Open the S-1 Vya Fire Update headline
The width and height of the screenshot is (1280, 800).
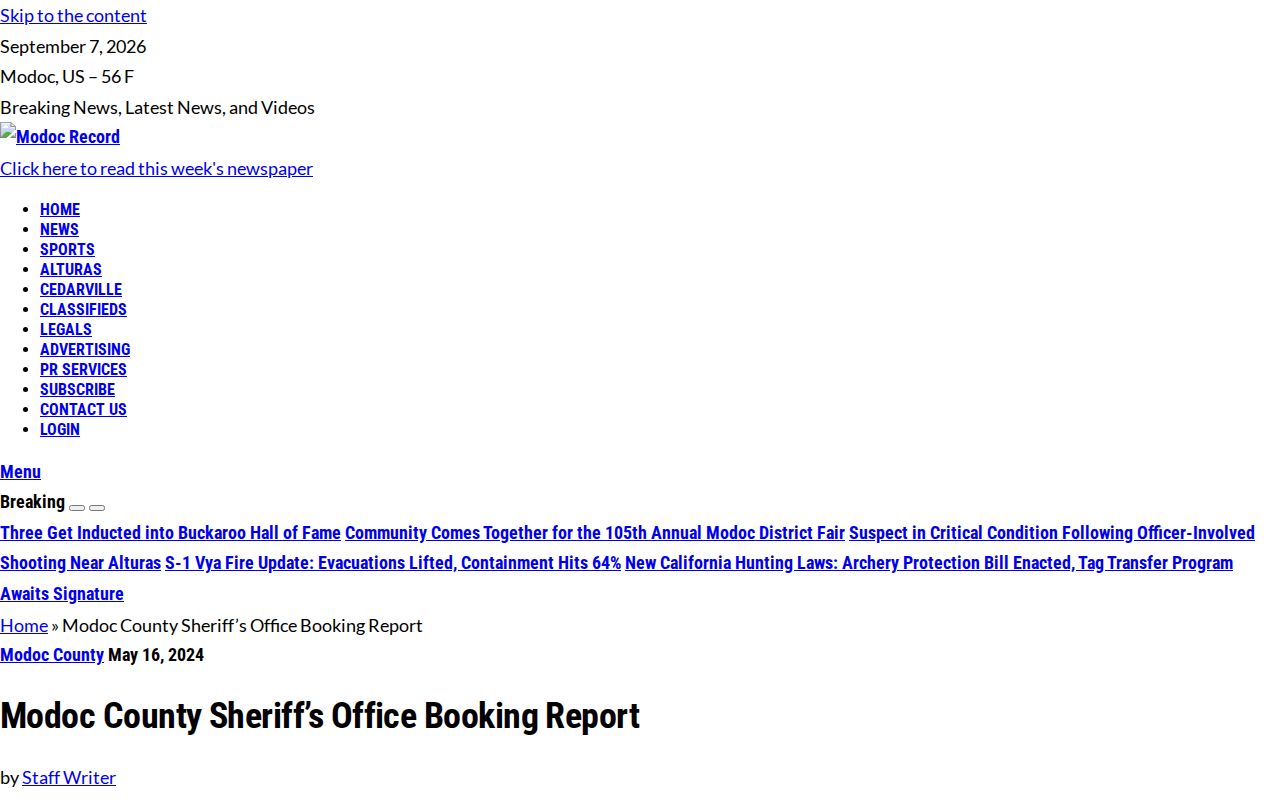pos(393,563)
